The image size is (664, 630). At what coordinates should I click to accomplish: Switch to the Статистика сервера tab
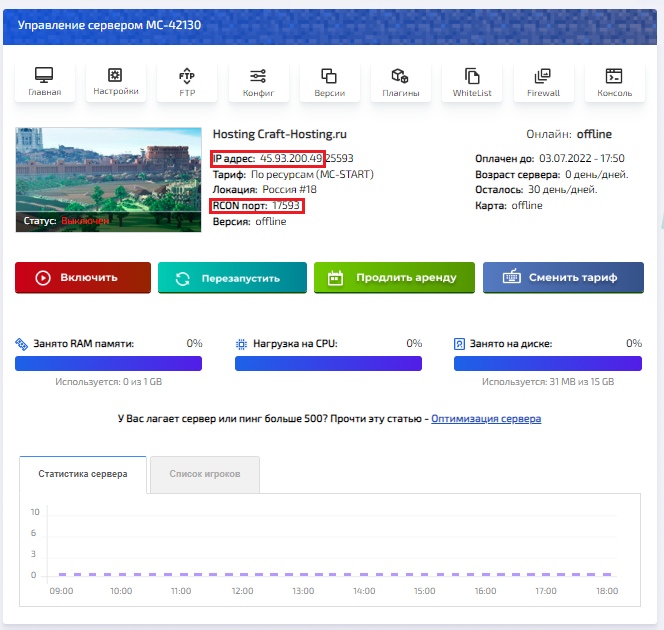pyautogui.click(x=83, y=474)
